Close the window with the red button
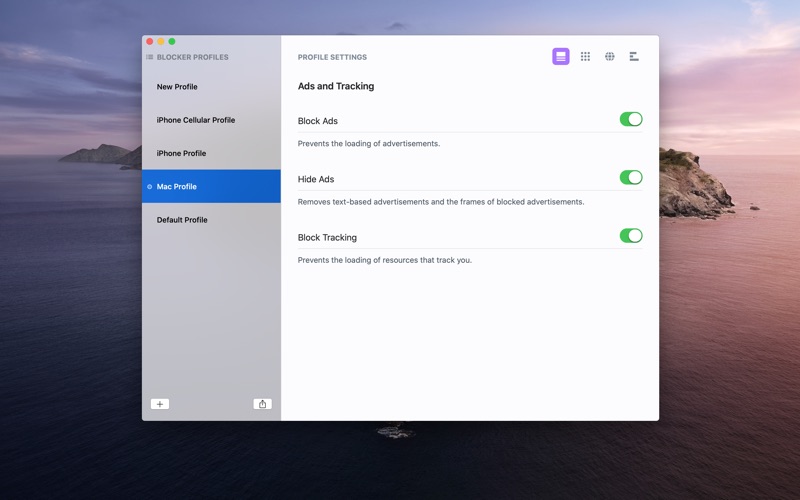 (149, 41)
